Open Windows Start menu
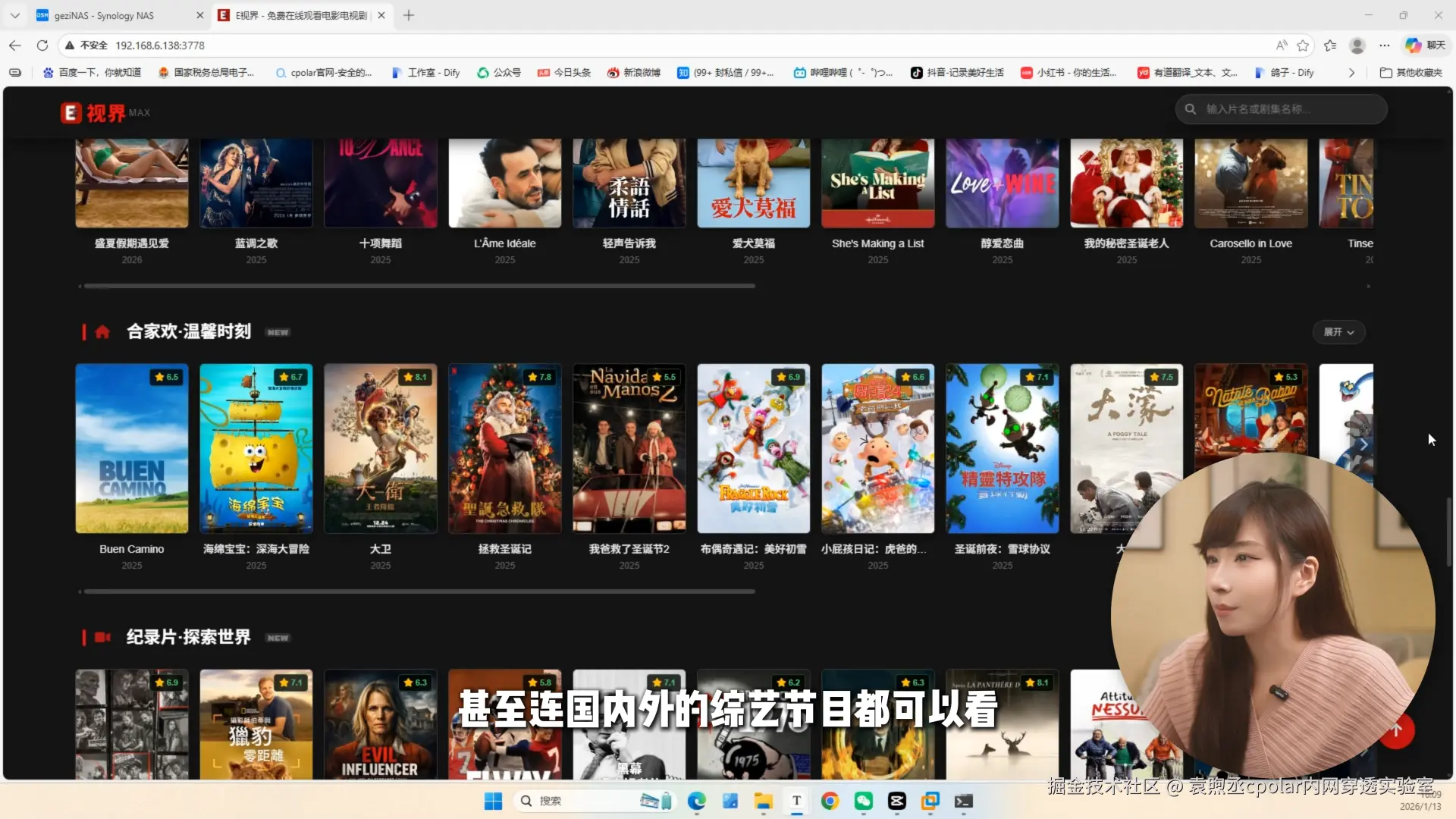This screenshot has height=819, width=1456. tap(493, 801)
